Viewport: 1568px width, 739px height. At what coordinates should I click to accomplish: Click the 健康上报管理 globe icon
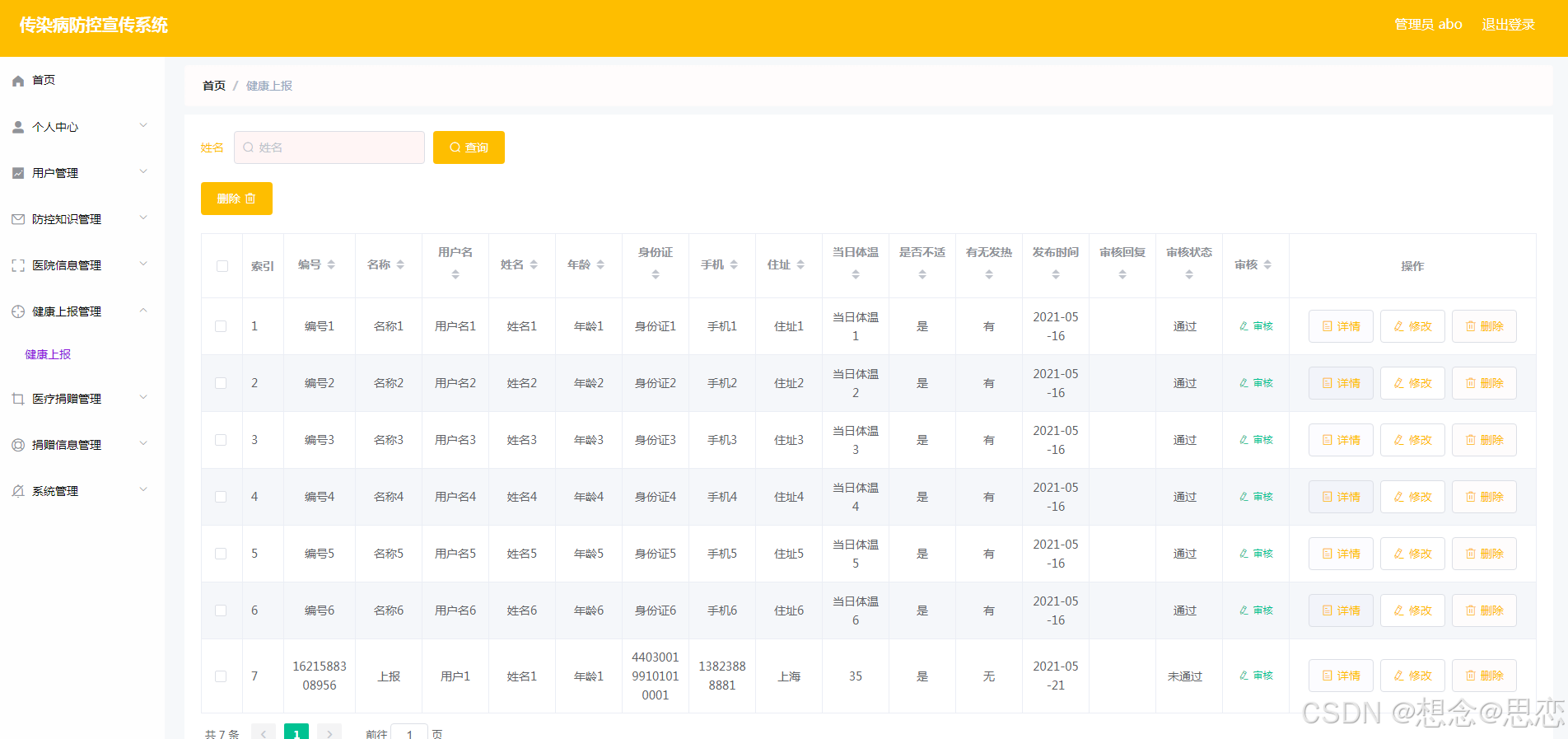pyautogui.click(x=18, y=311)
